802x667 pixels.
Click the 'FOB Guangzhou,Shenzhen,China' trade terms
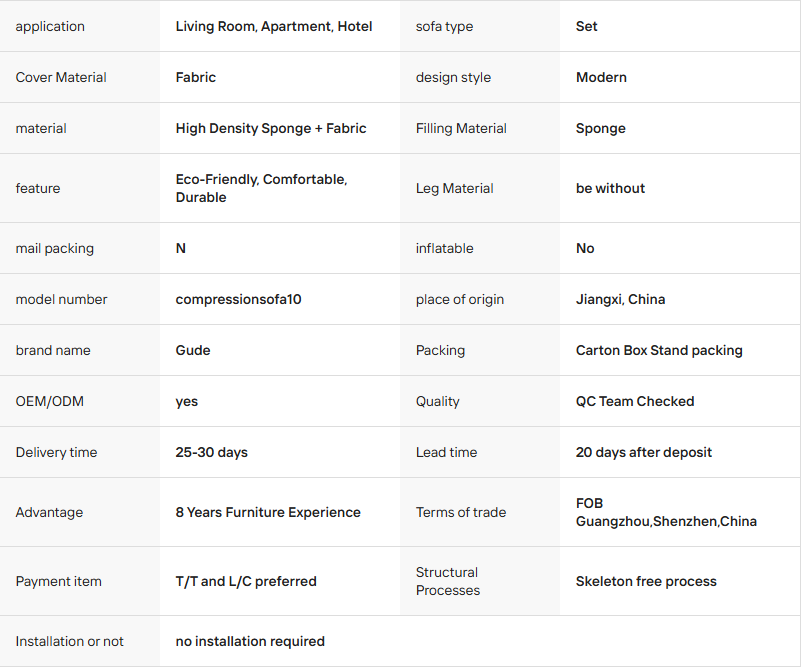point(666,512)
